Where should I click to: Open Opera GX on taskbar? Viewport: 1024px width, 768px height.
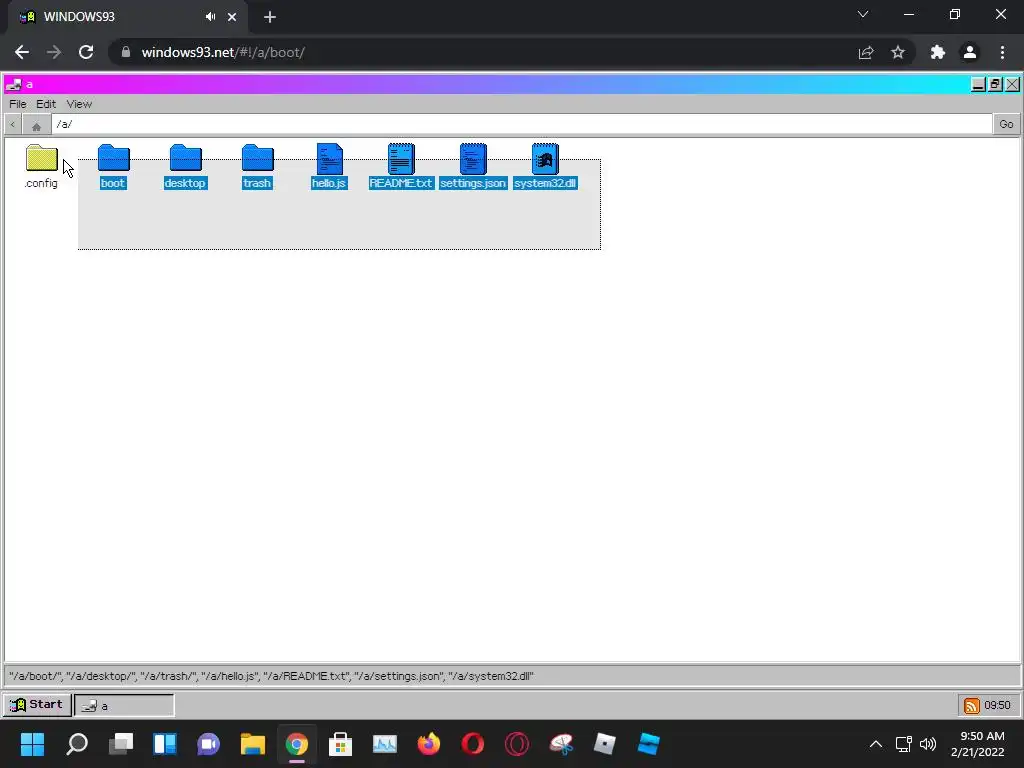click(517, 744)
